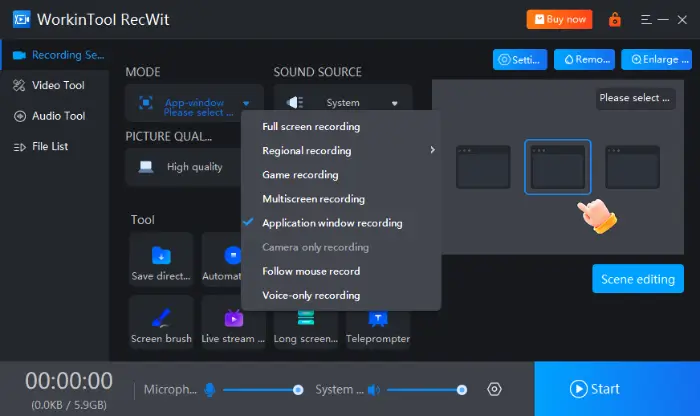Open the Screen brush tool
Viewport: 700px width, 416px height.
point(161,322)
